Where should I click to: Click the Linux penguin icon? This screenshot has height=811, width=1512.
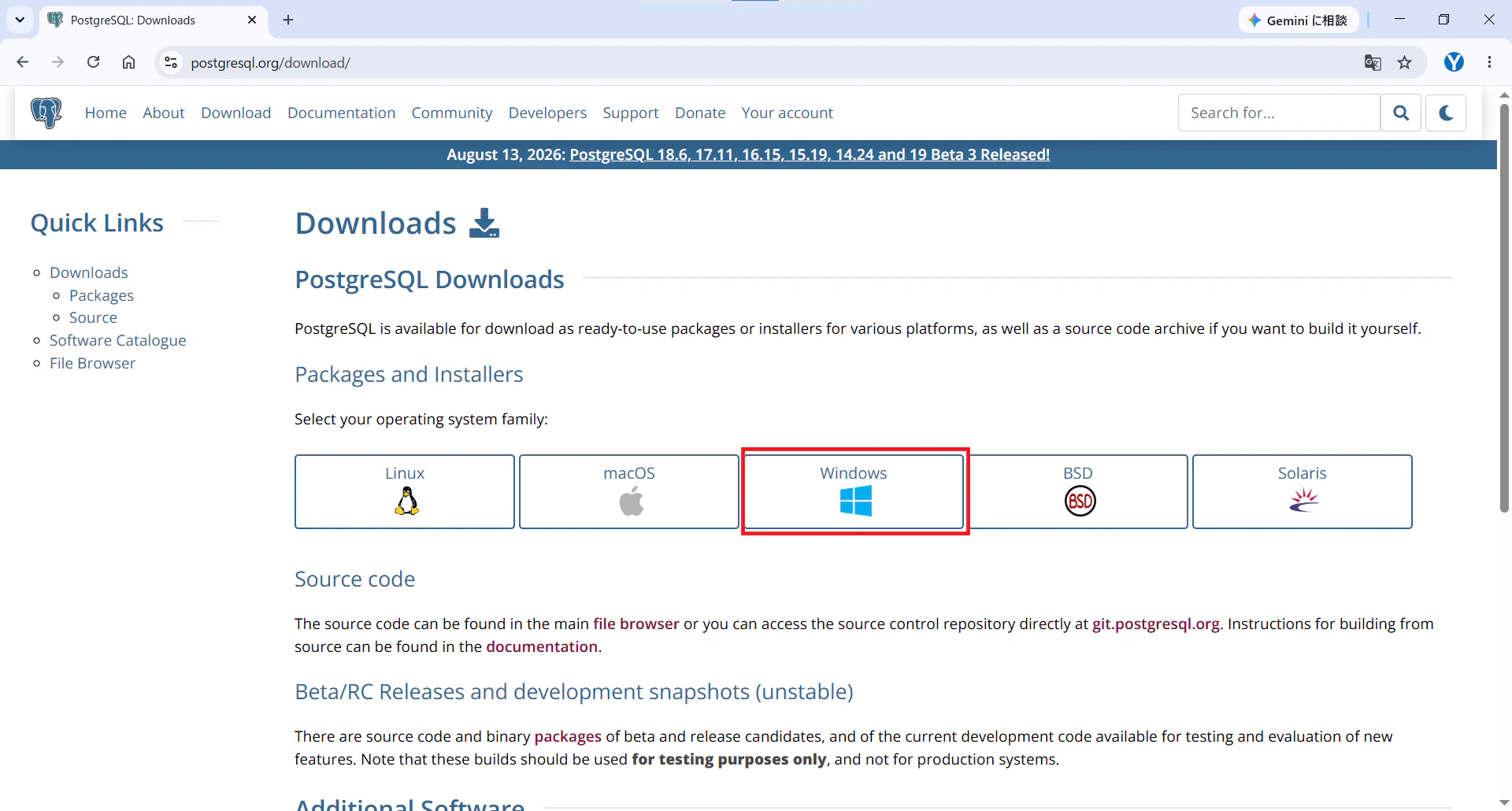pyautogui.click(x=406, y=501)
